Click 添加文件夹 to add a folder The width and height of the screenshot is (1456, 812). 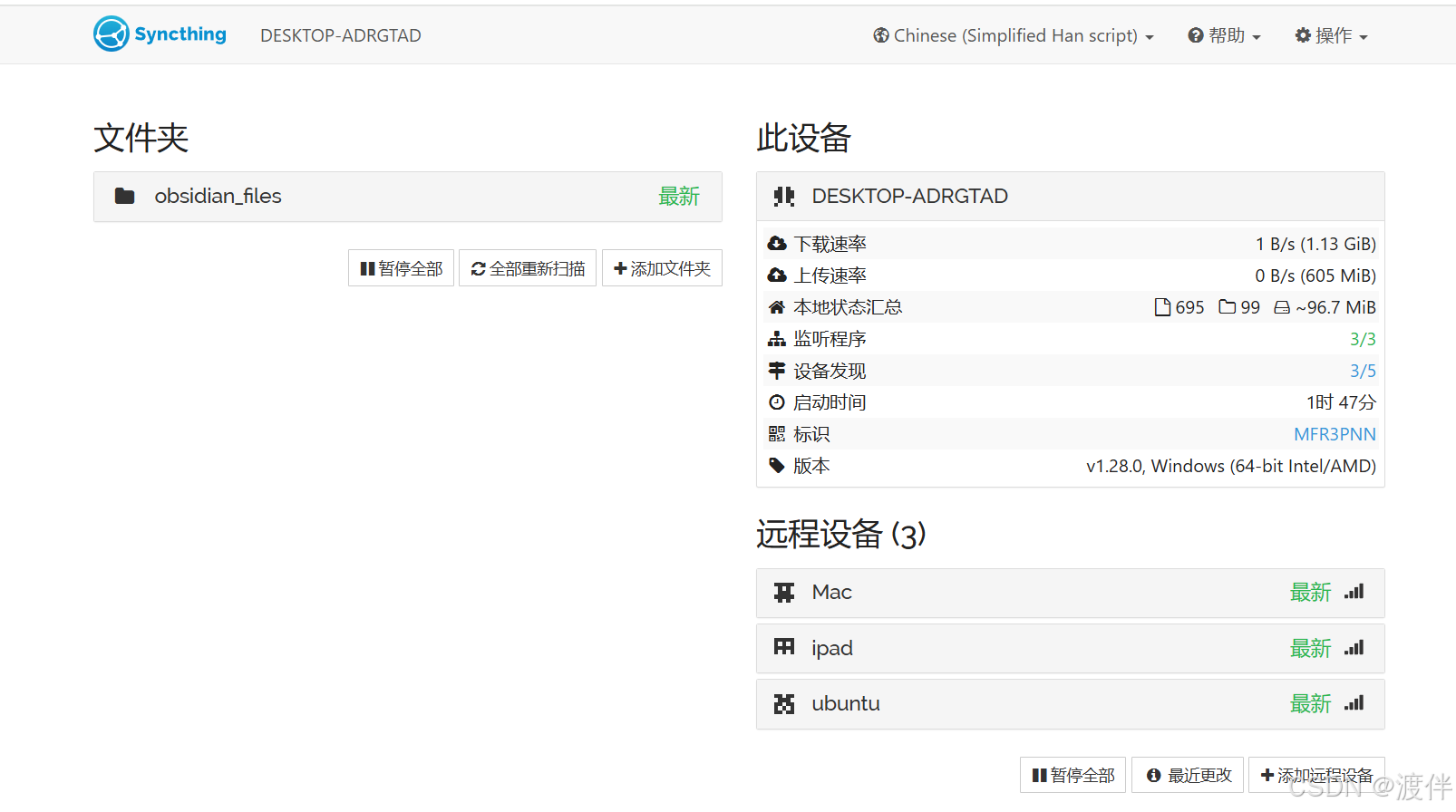tap(662, 268)
